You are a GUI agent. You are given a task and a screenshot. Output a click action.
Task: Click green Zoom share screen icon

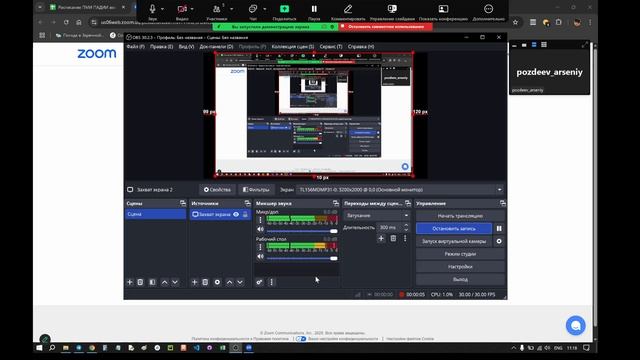point(284,9)
